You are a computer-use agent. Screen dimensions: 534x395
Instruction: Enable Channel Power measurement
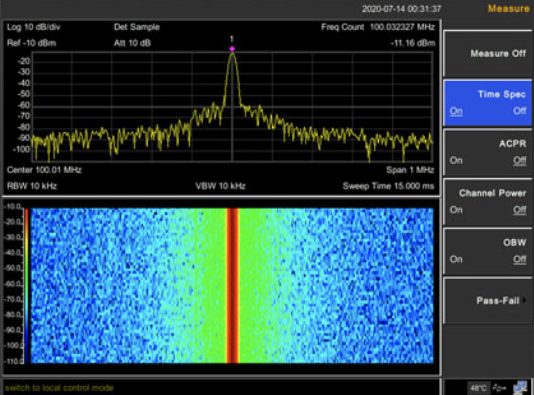coord(456,210)
